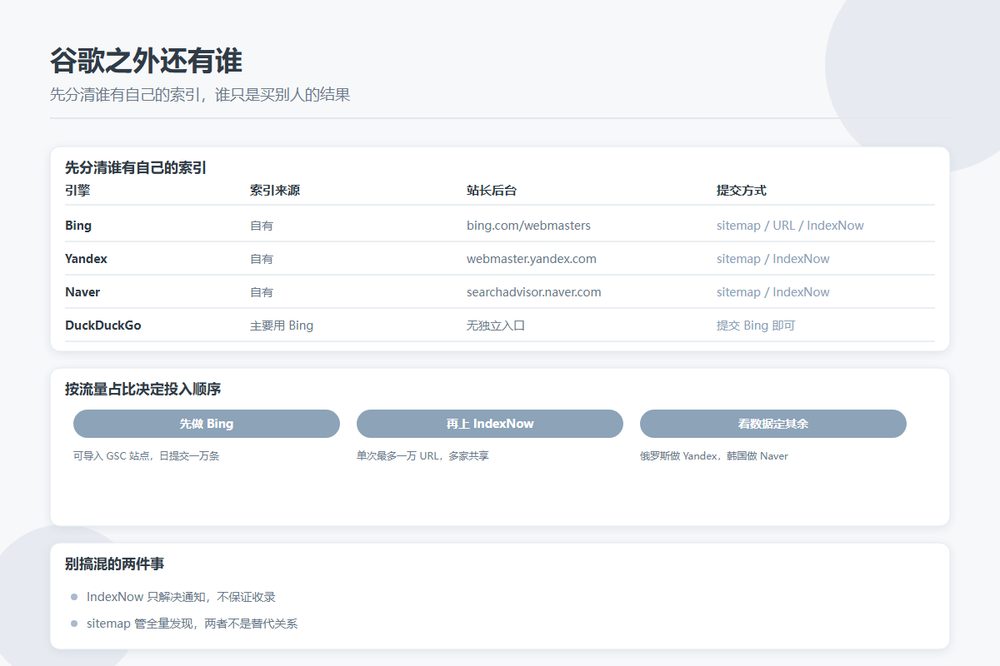Click the heading 别搞混的两件事

coord(115,563)
